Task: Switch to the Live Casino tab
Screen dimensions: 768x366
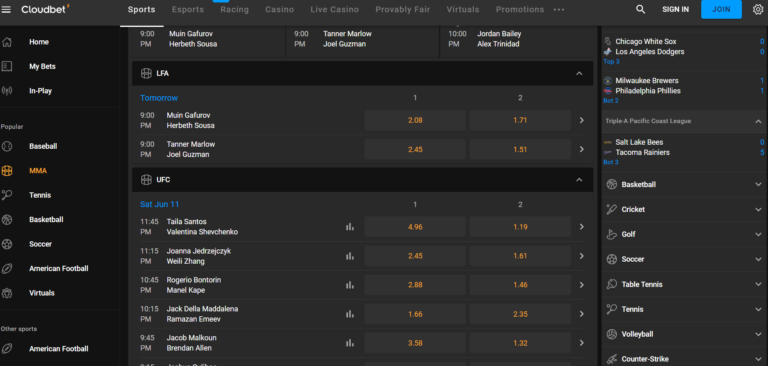Action: [x=335, y=10]
